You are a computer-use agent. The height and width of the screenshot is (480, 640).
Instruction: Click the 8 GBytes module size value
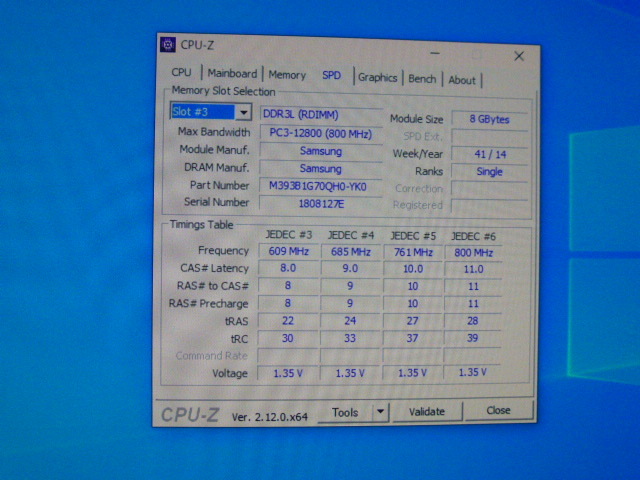(x=490, y=119)
